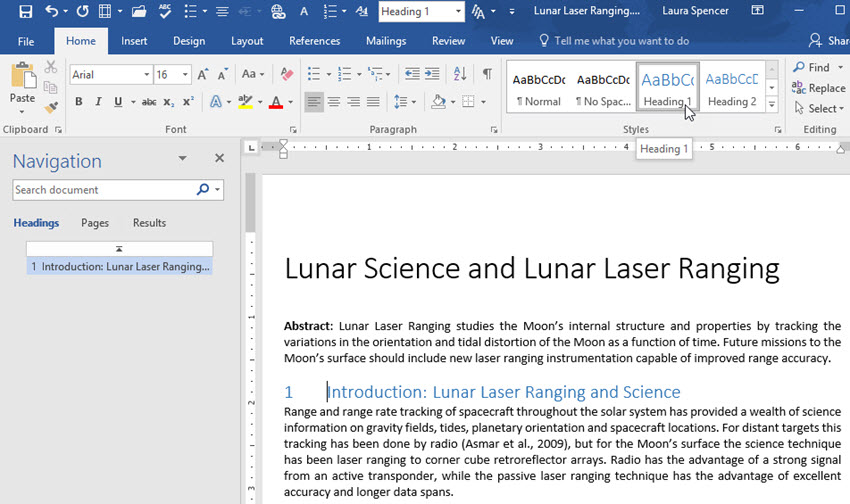This screenshot has width=850, height=504.
Task: Toggle Bold formatting
Action: coord(79,102)
